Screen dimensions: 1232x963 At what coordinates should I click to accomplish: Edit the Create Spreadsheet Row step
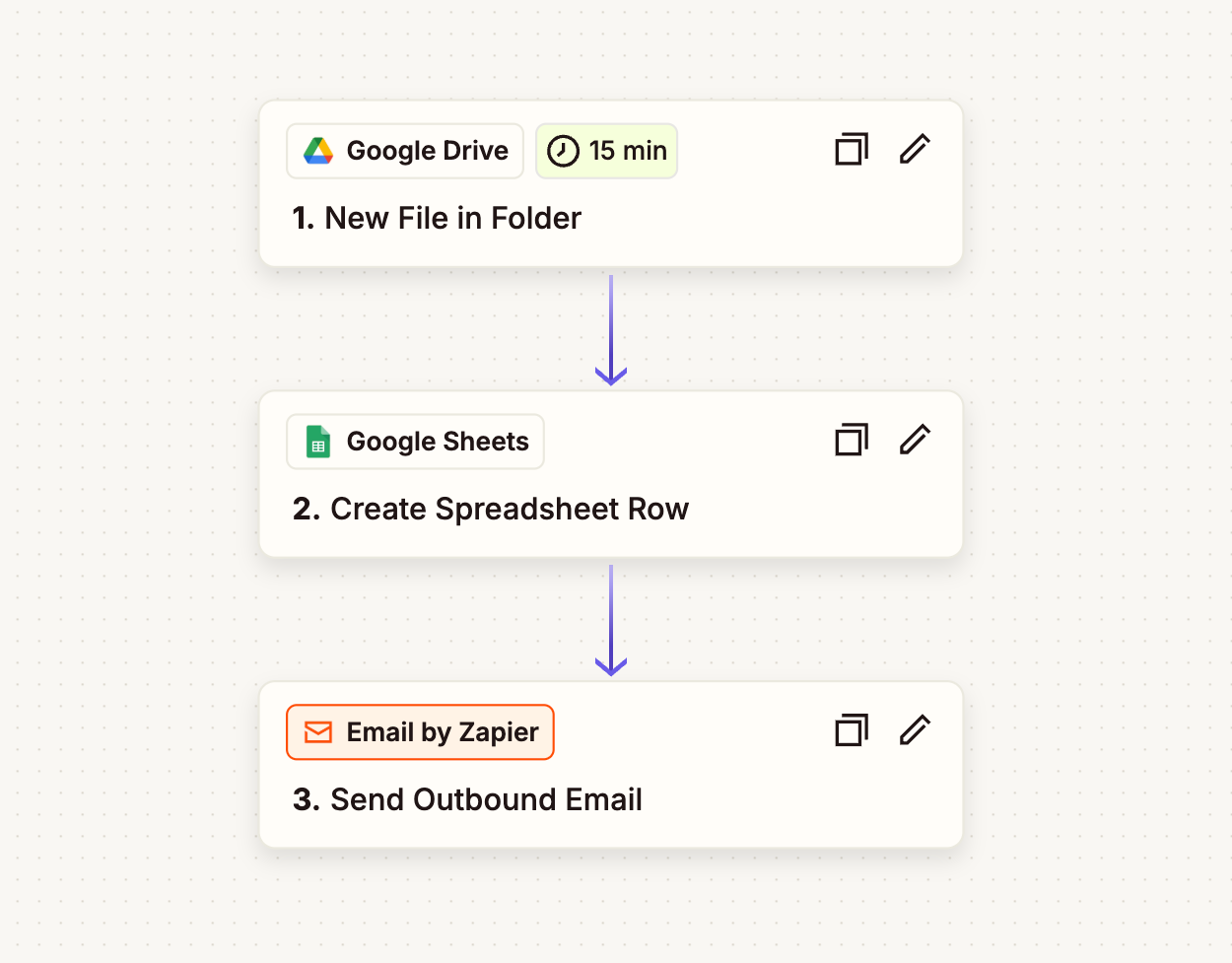(x=915, y=440)
